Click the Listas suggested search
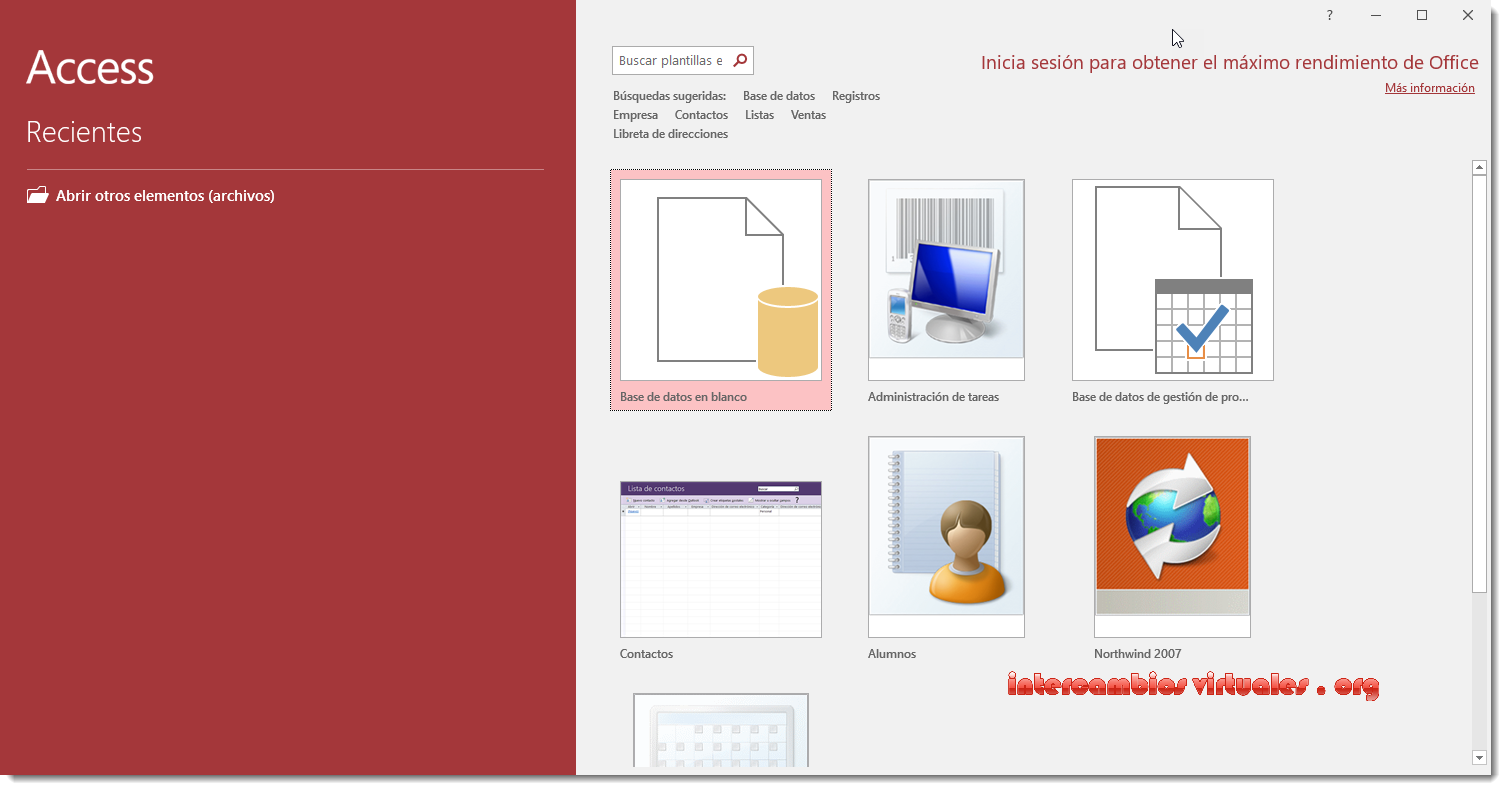 [759, 115]
